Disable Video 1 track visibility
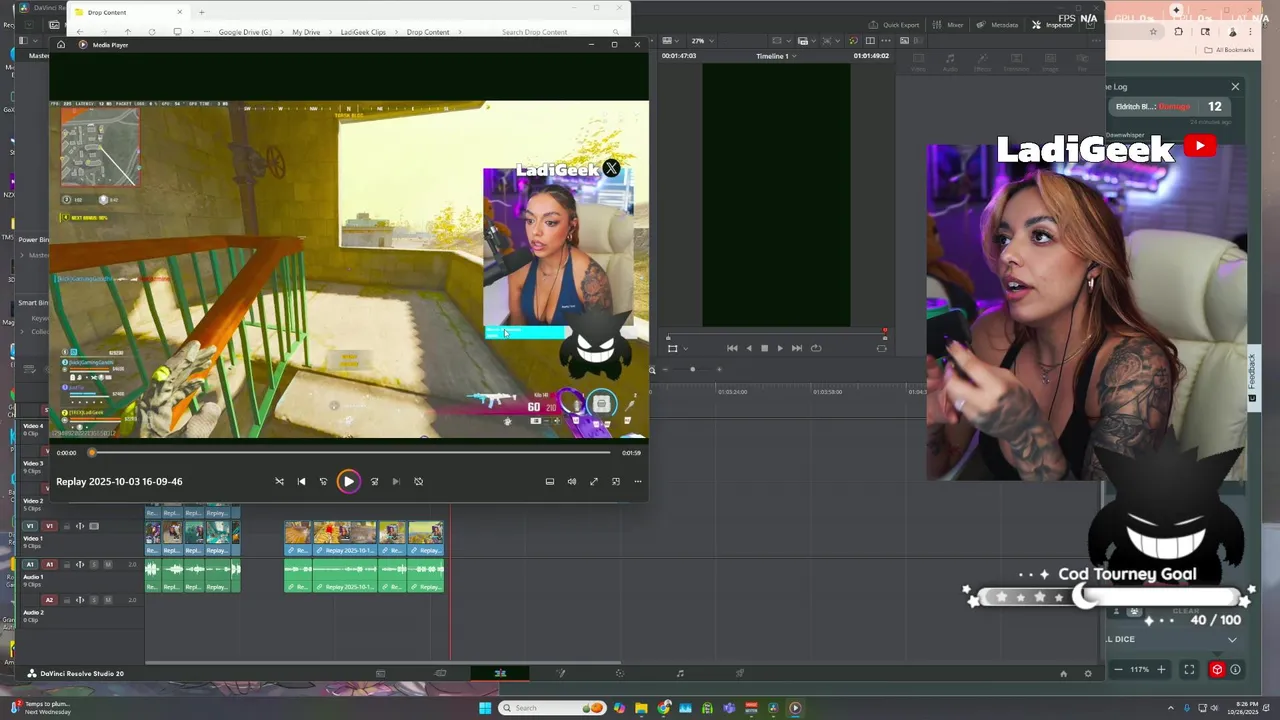Screen dimensions: 1280x720 click(x=94, y=526)
